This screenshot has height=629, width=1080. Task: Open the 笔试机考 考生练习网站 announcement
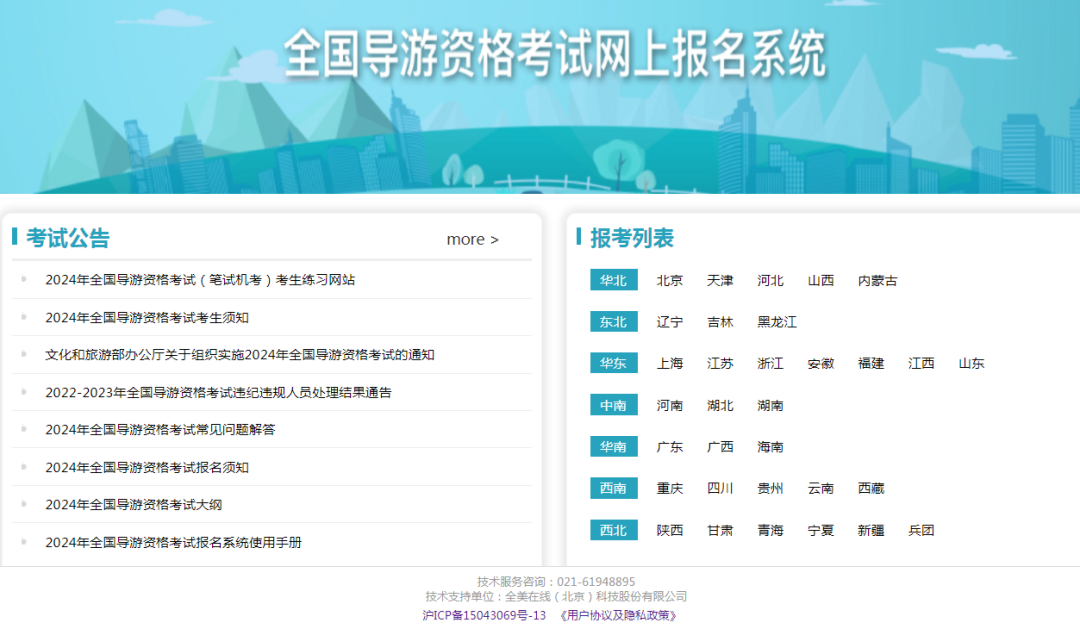pyautogui.click(x=200, y=280)
